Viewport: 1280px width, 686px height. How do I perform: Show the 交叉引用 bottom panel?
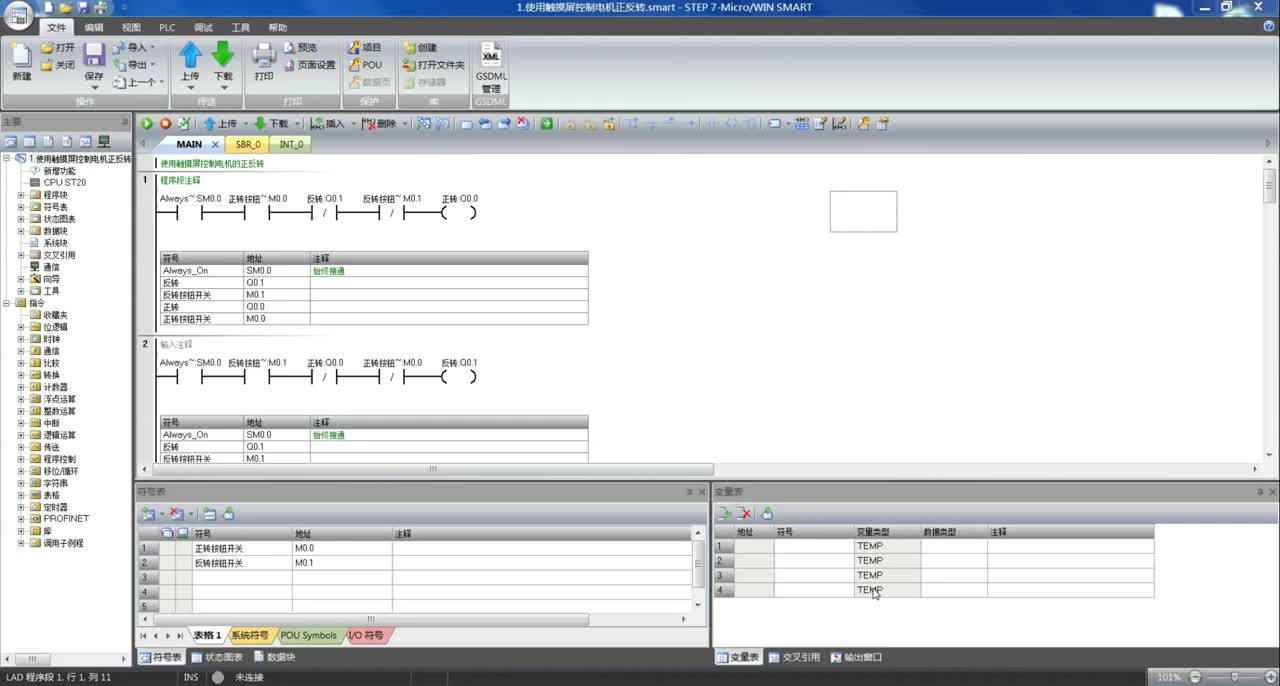click(793, 658)
